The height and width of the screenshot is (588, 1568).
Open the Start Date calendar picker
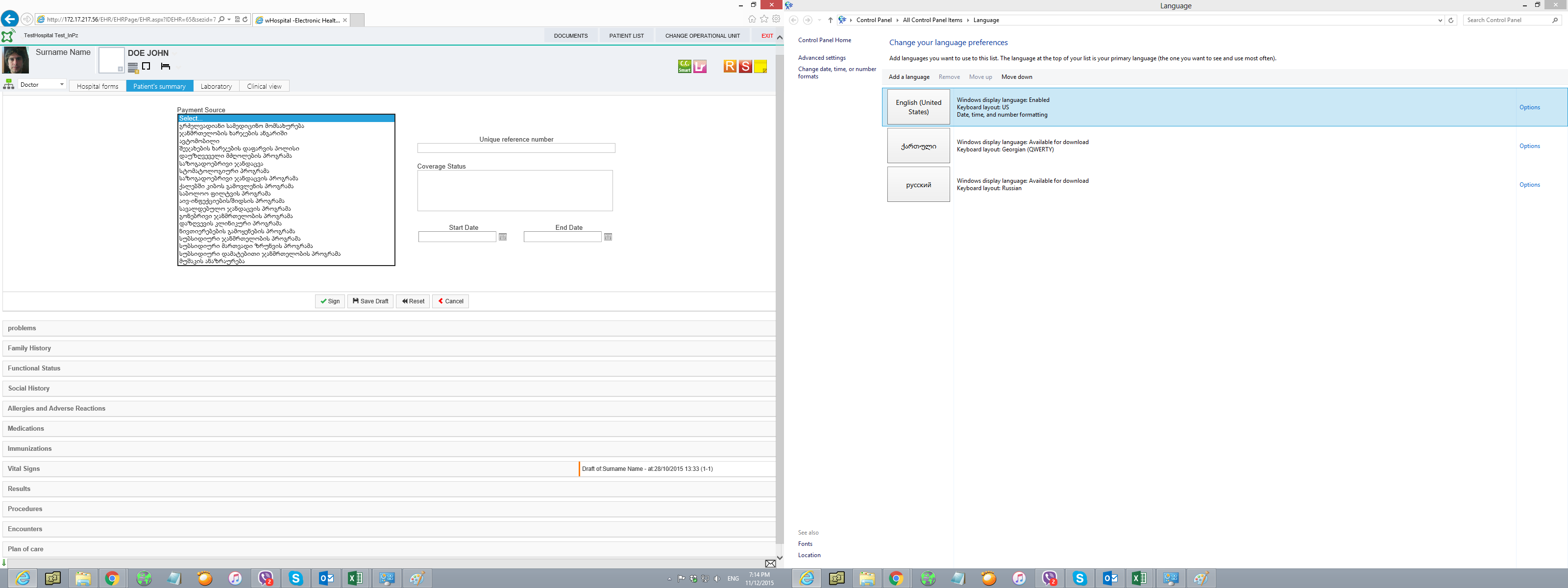point(503,237)
